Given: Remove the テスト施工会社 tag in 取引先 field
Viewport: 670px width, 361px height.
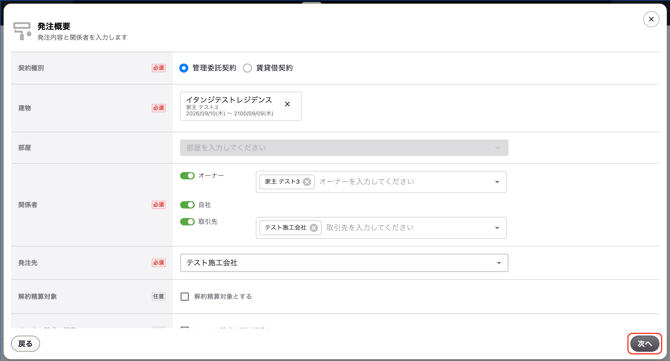Looking at the screenshot, I should (314, 228).
